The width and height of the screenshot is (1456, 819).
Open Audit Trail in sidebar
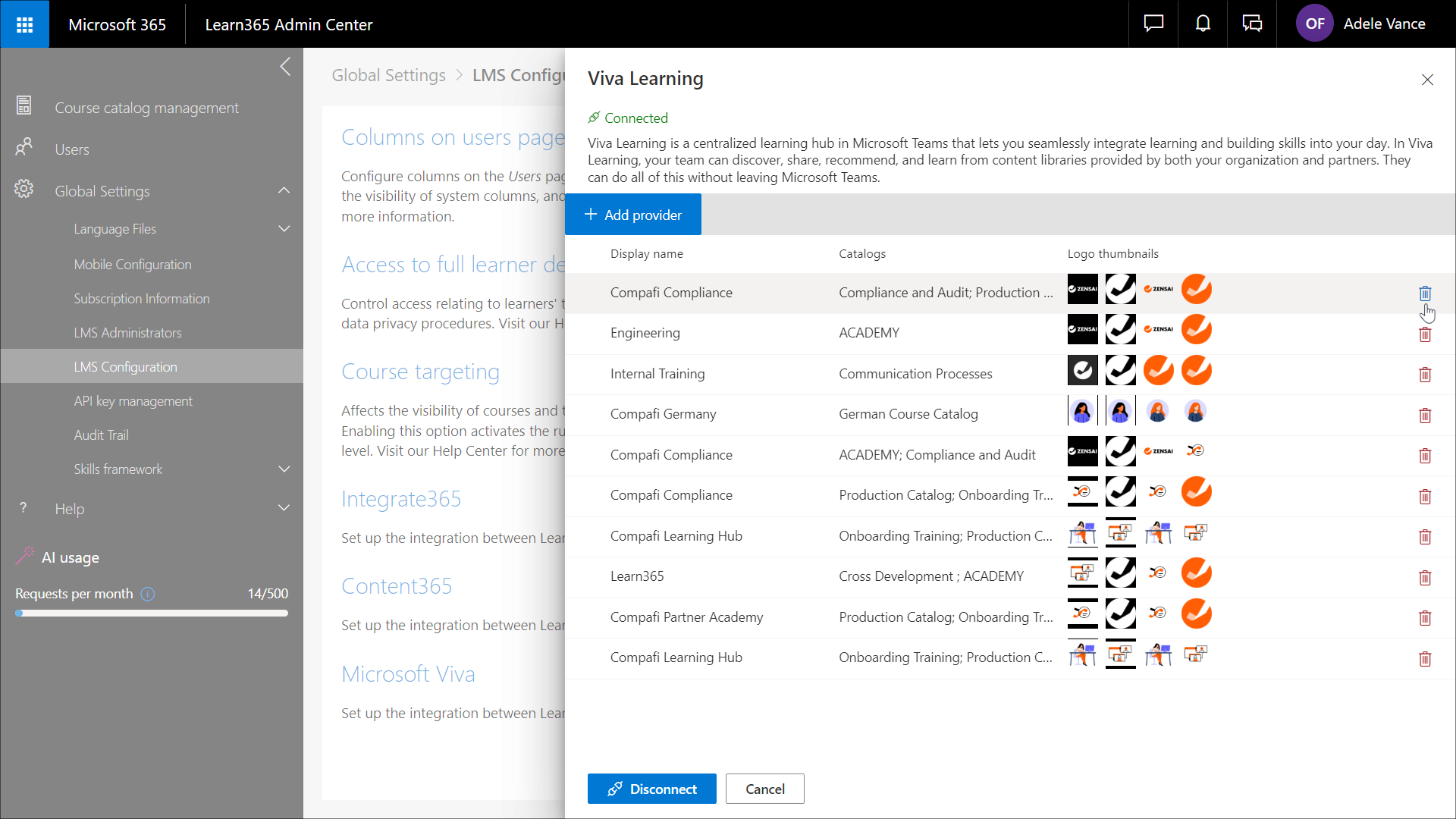click(x=101, y=435)
